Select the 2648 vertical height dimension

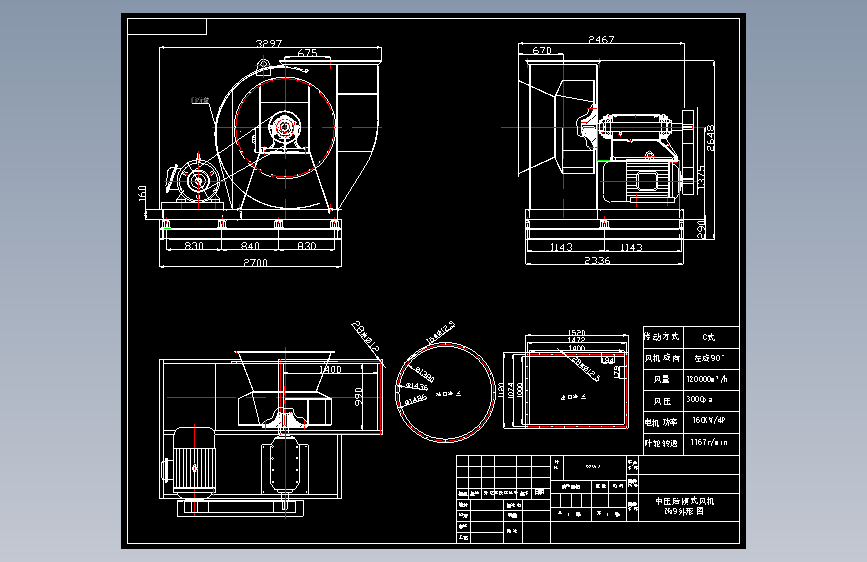click(x=711, y=138)
